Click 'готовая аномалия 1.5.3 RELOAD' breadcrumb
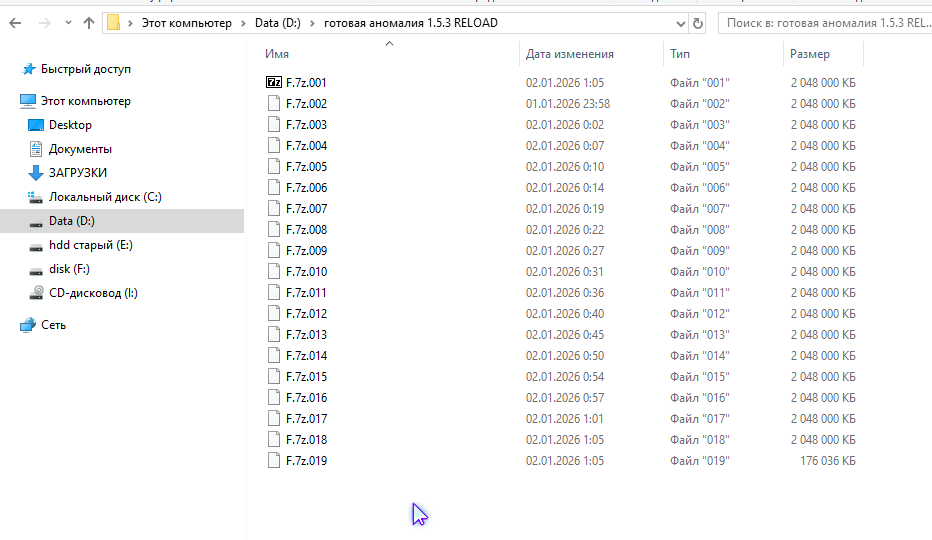 [411, 23]
